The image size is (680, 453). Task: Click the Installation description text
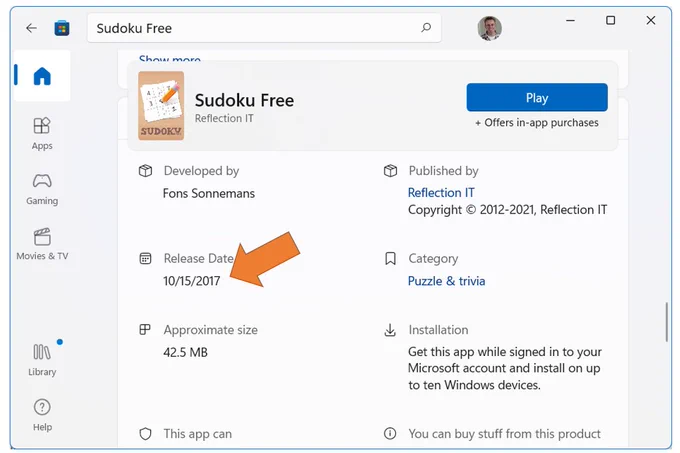505,368
